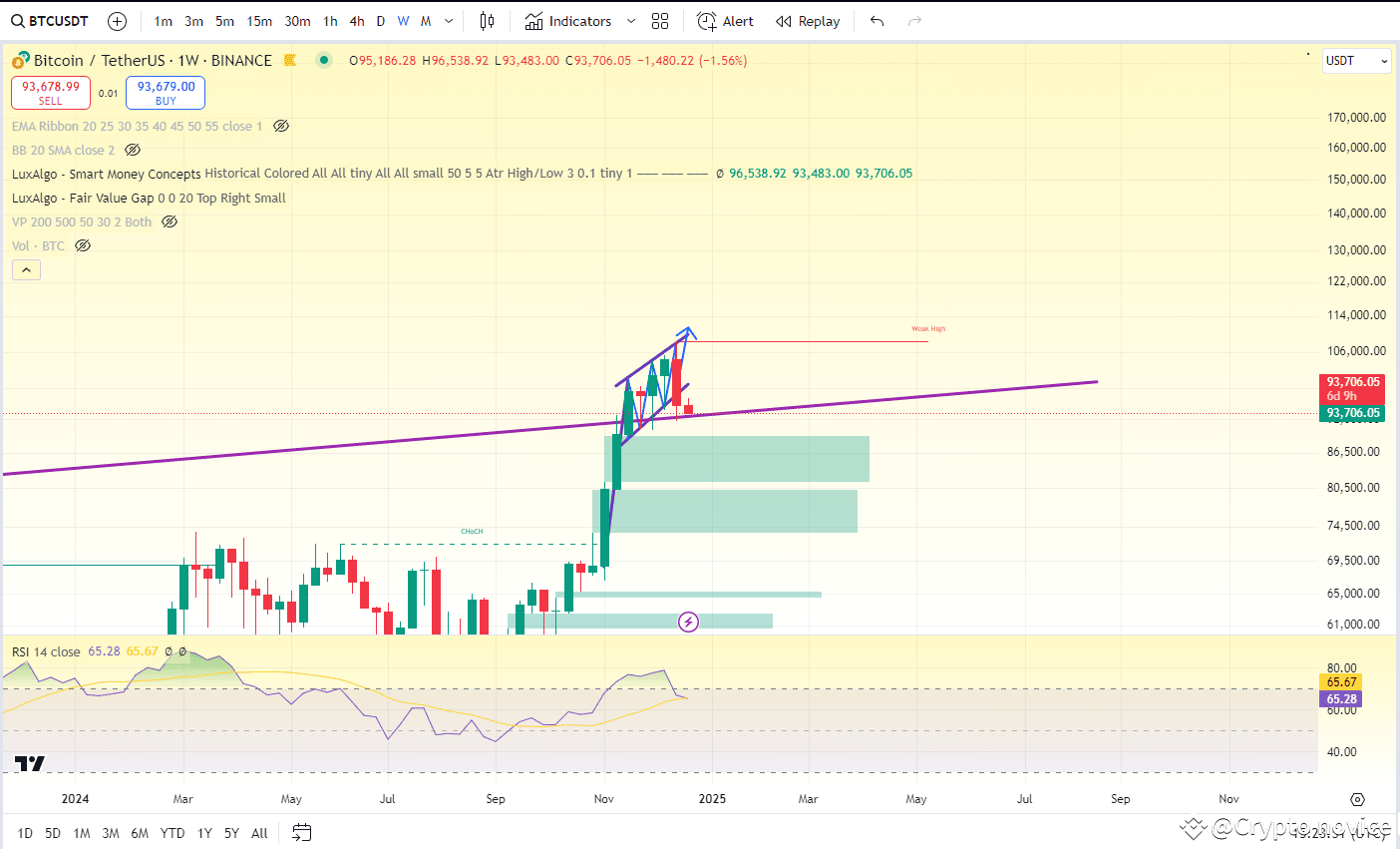Start Bar Replay mode

point(808,21)
